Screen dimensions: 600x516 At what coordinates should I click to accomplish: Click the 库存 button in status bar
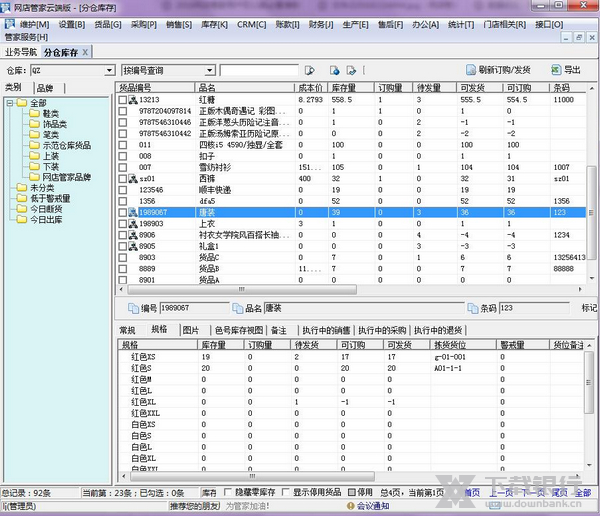[x=209, y=493]
